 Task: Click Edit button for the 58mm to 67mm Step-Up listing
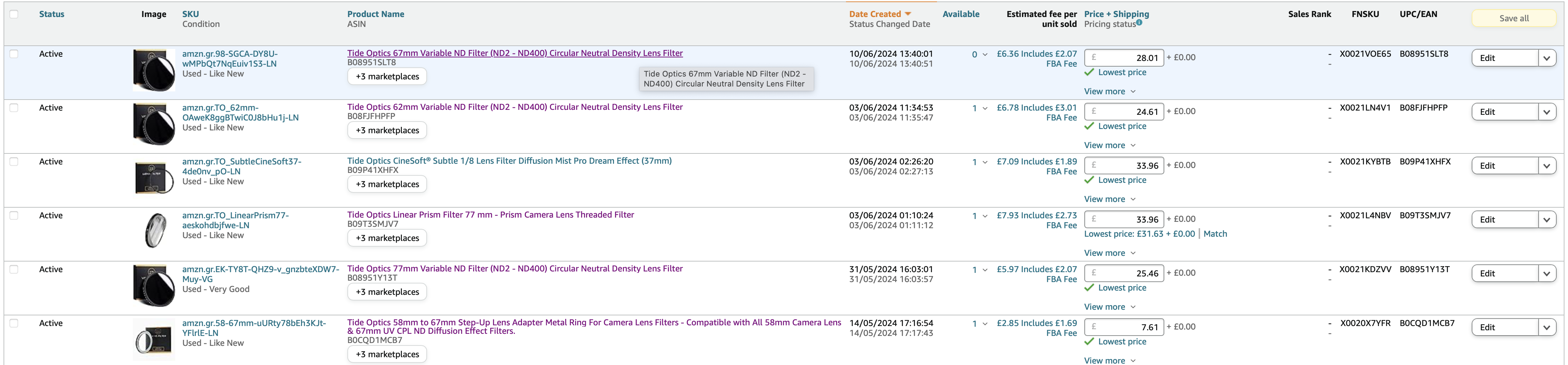[x=1505, y=328]
